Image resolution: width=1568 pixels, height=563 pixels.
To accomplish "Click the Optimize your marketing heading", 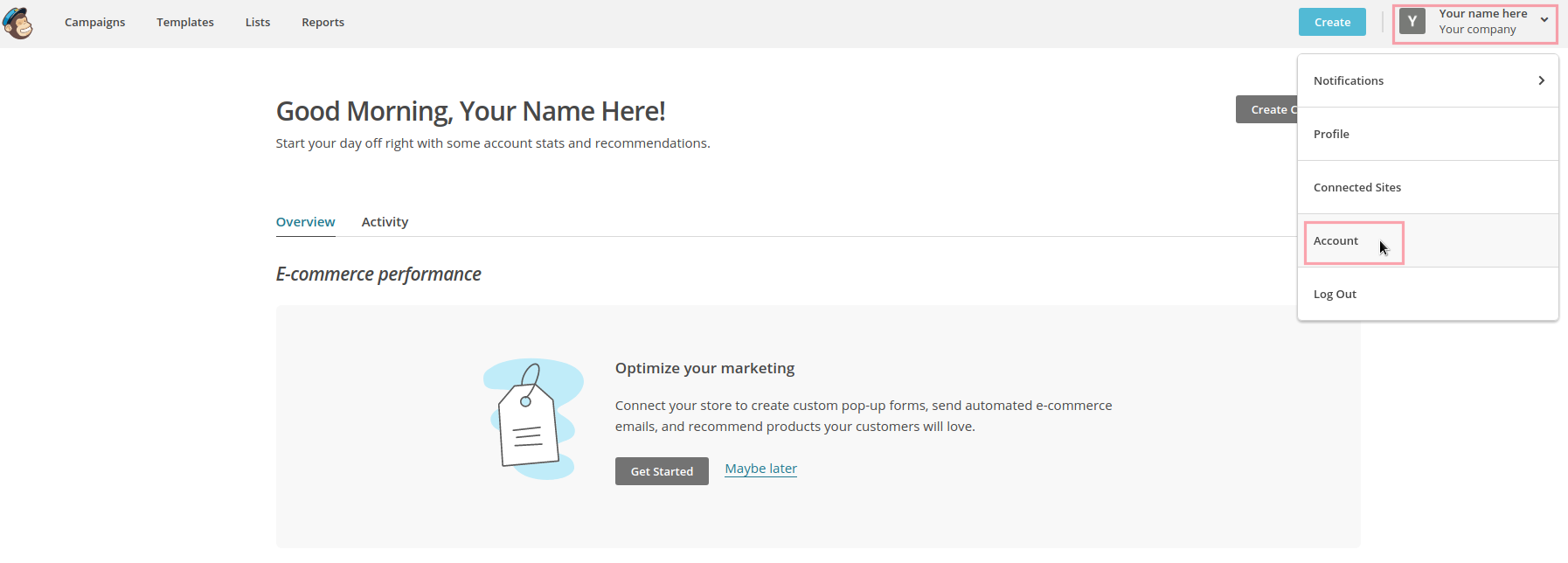I will click(704, 368).
